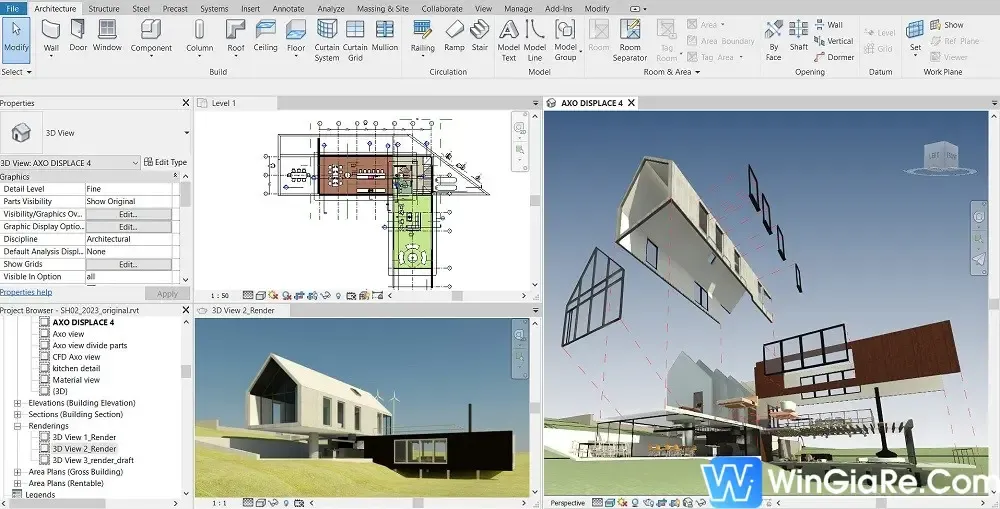Image resolution: width=1000 pixels, height=509 pixels.
Task: Select 3D View 1_Render in browser
Action: (84, 438)
